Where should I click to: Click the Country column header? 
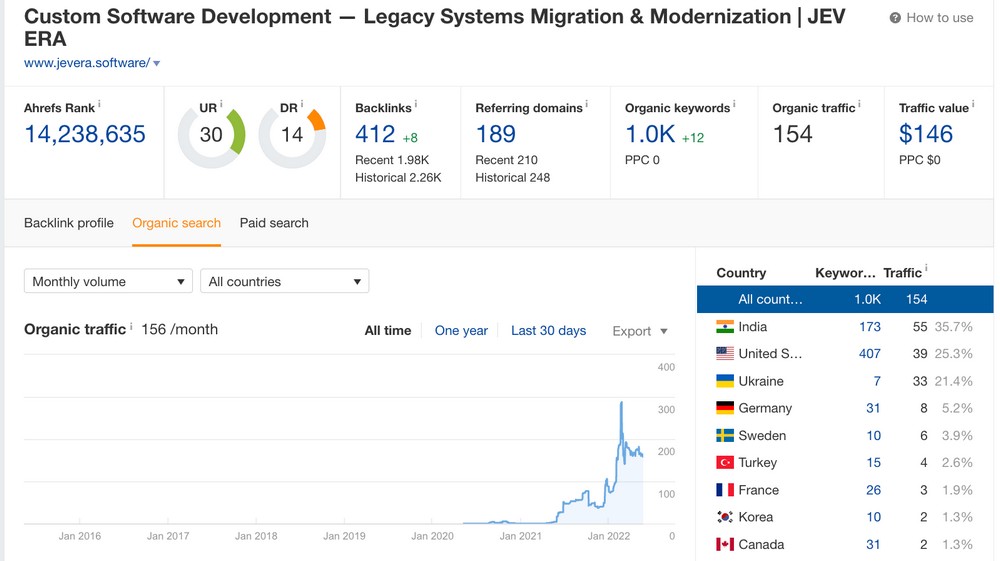click(x=741, y=273)
